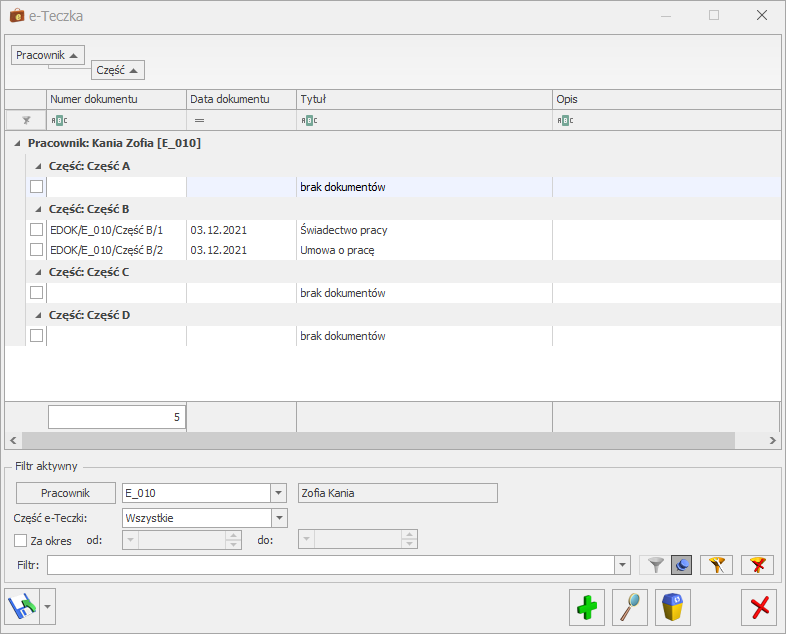Open the employee code E_010 dropdown

(278, 493)
